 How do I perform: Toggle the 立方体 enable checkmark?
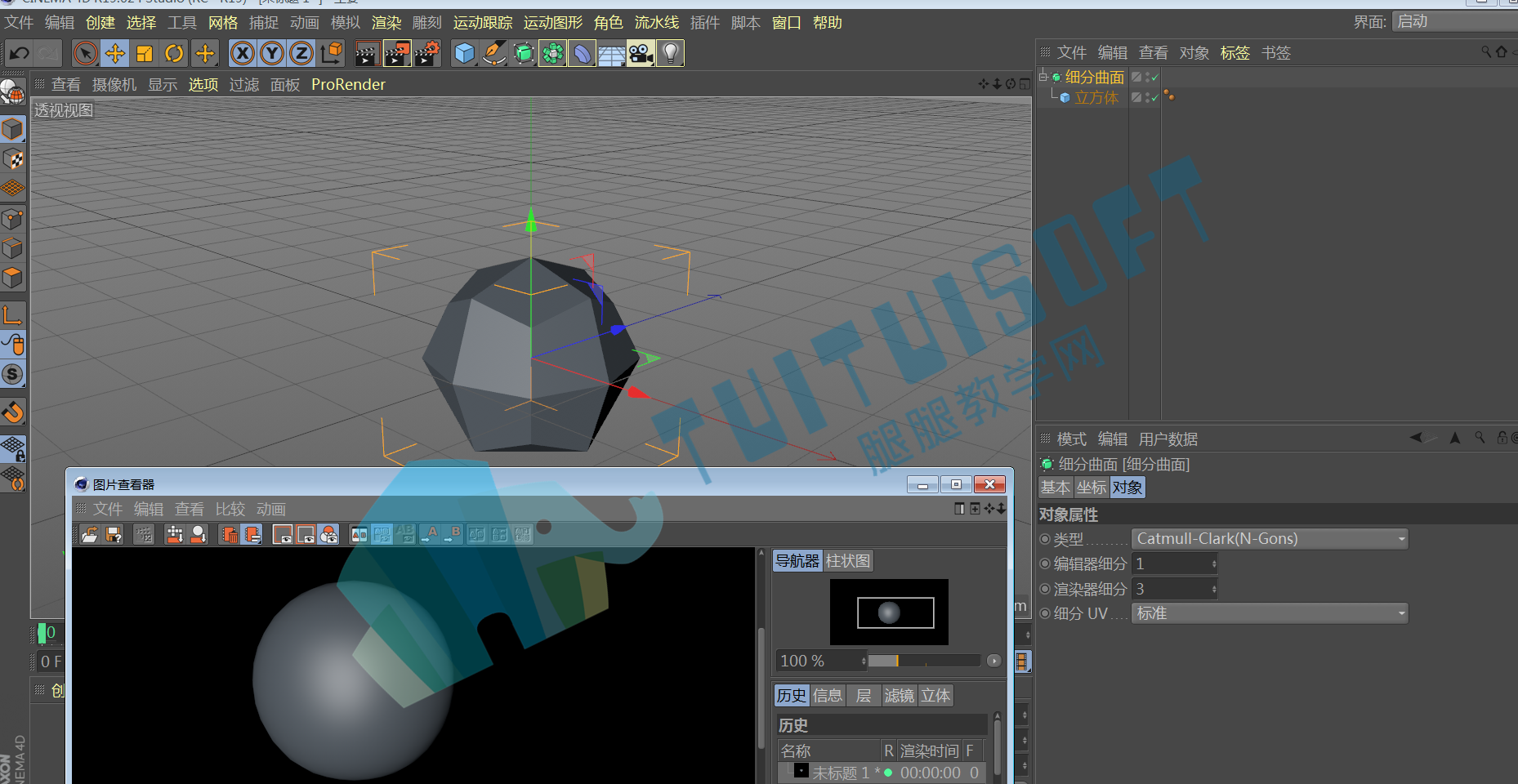coord(1154,98)
